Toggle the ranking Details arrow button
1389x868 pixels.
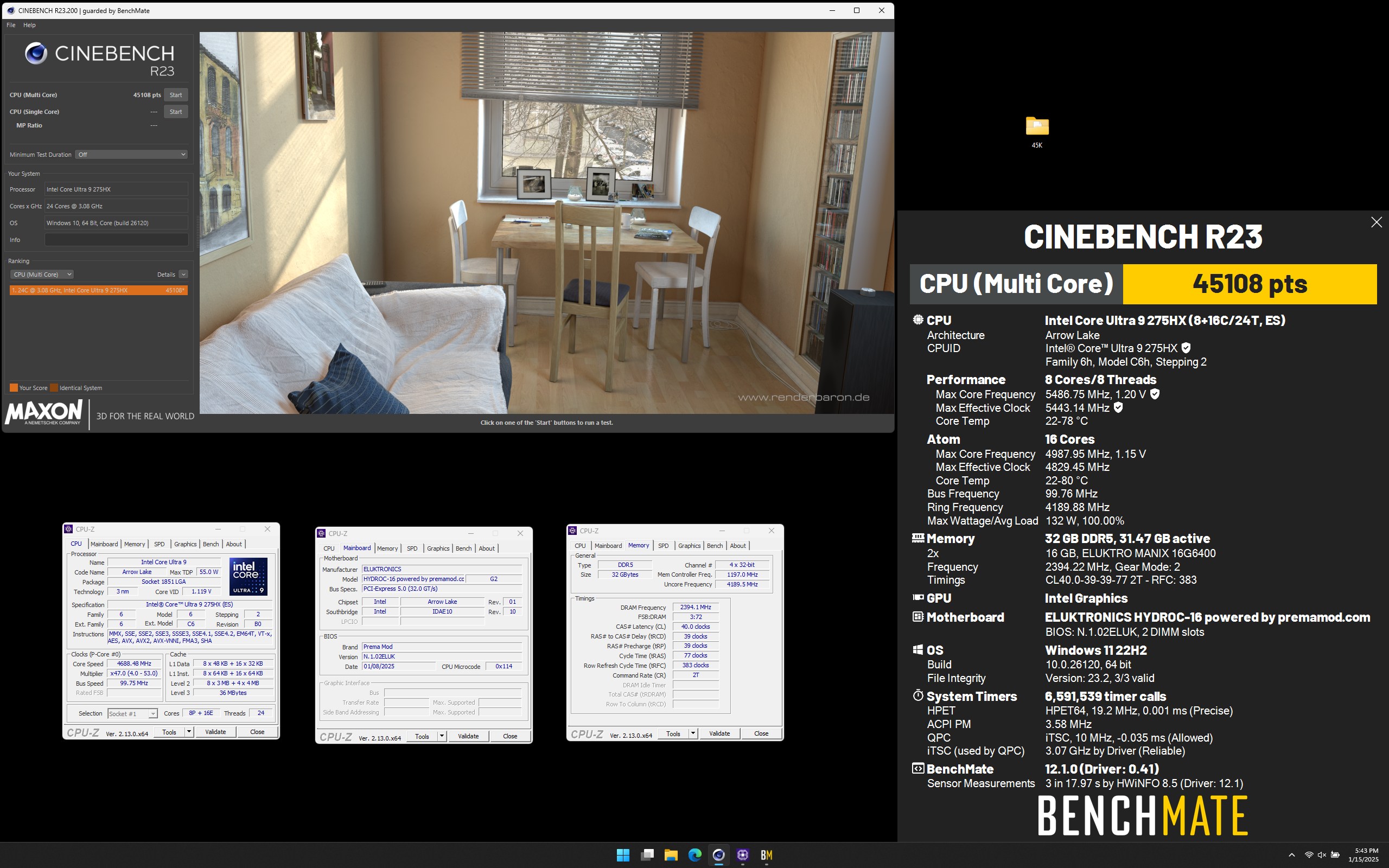coord(183,275)
